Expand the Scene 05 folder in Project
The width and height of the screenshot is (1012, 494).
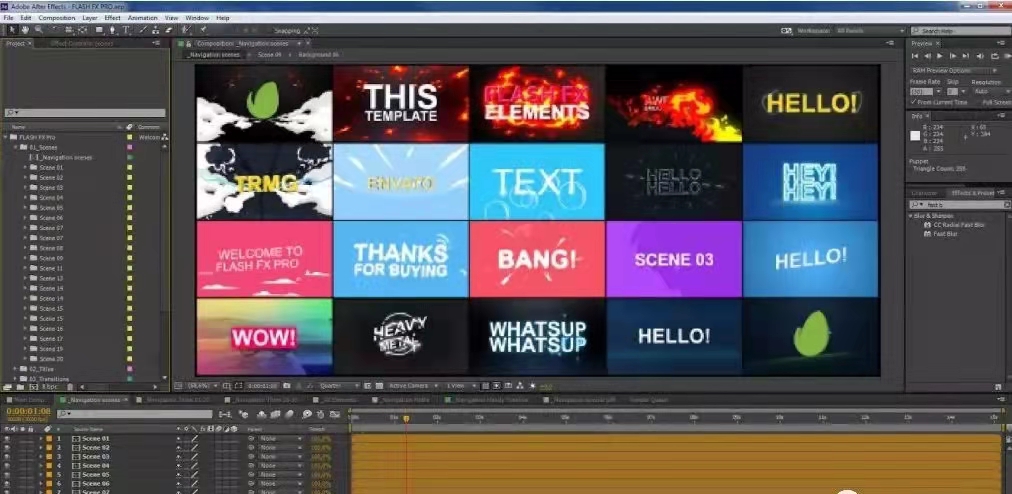tap(26, 207)
